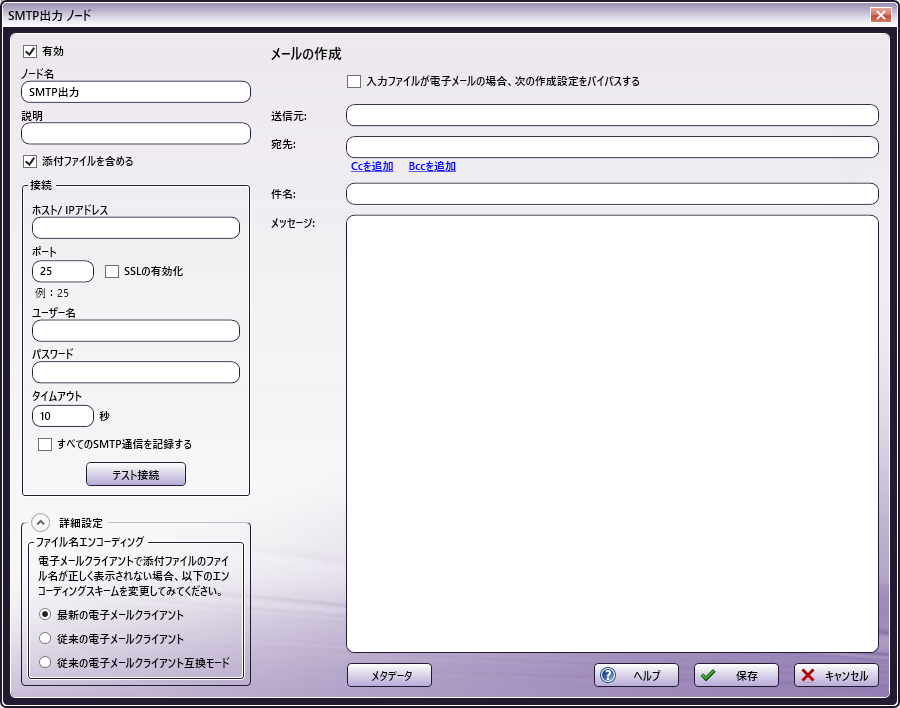Click inside the メッセージ text area
Screen dimensions: 900x708
pos(612,433)
